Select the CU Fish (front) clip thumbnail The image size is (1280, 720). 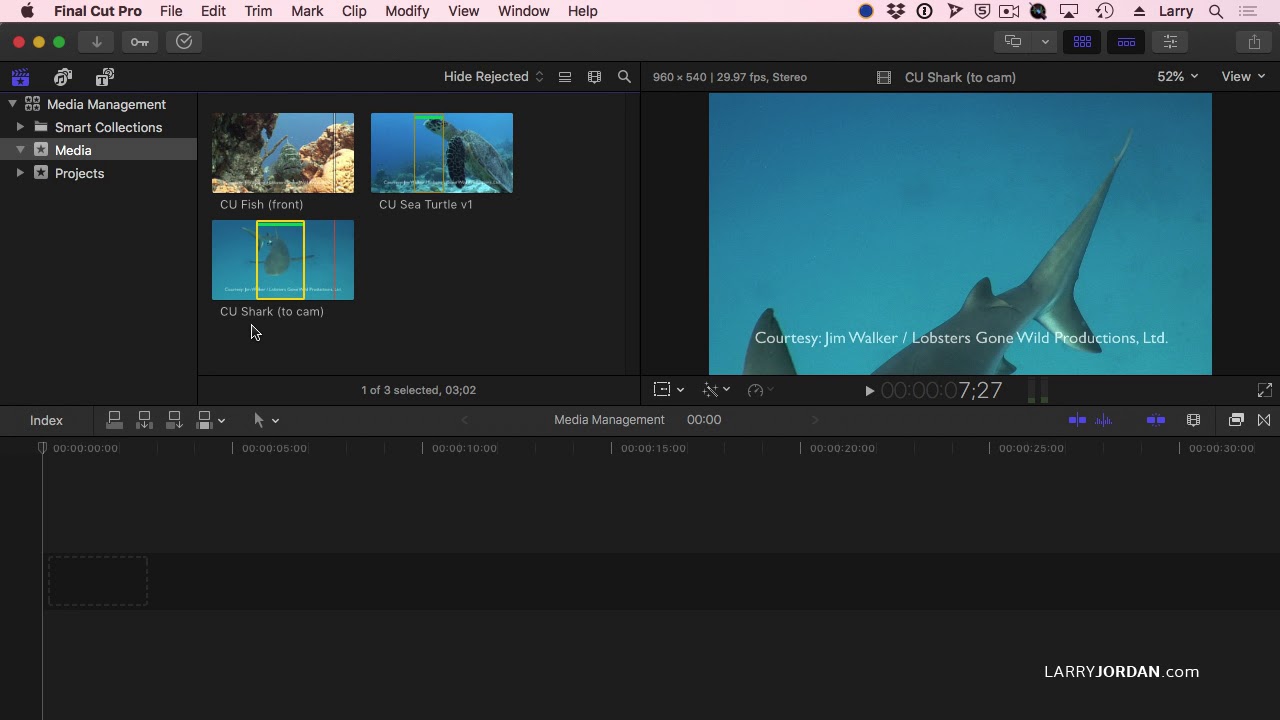click(283, 153)
